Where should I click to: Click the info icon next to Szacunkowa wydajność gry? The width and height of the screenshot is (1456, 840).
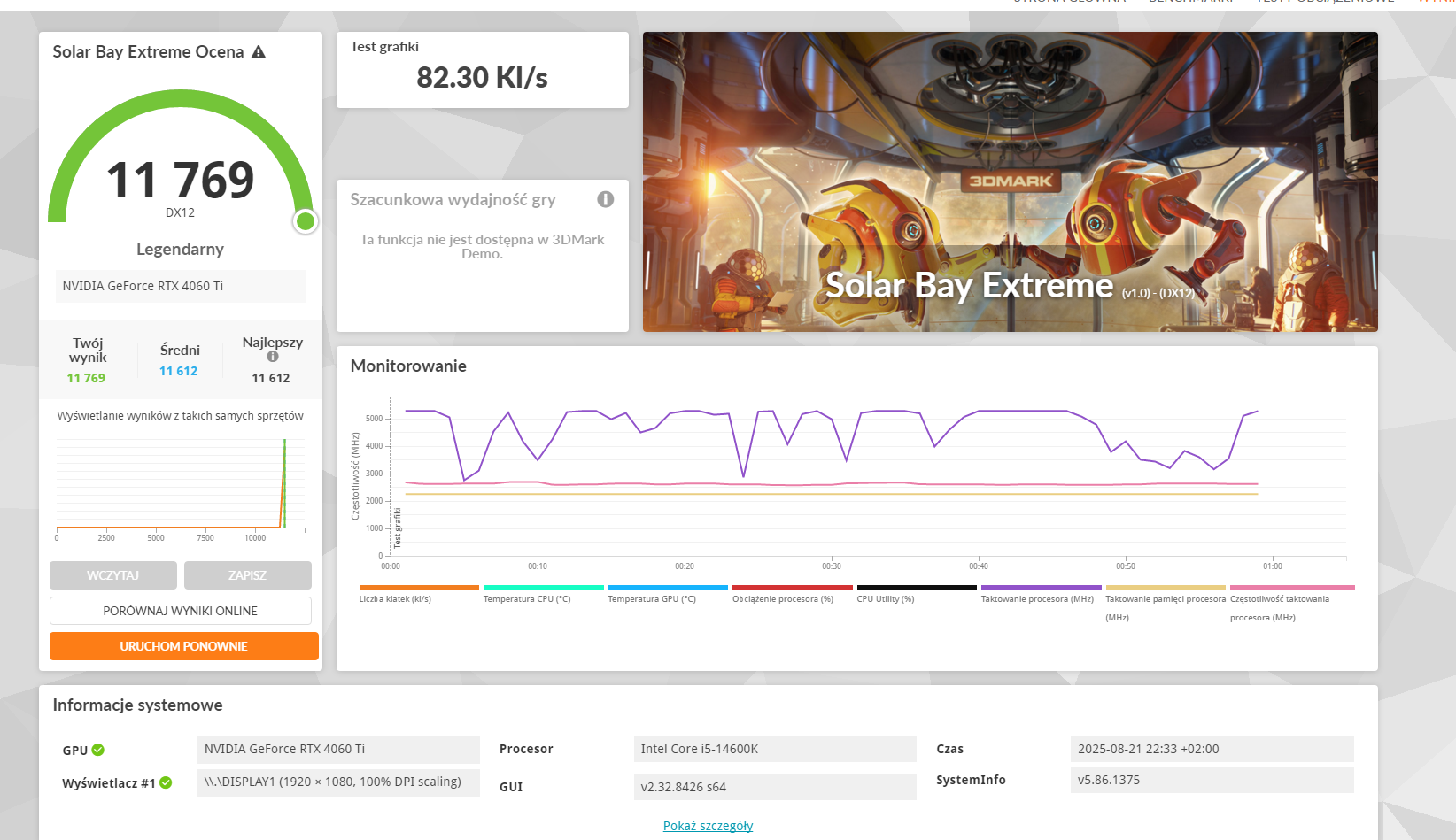point(606,199)
